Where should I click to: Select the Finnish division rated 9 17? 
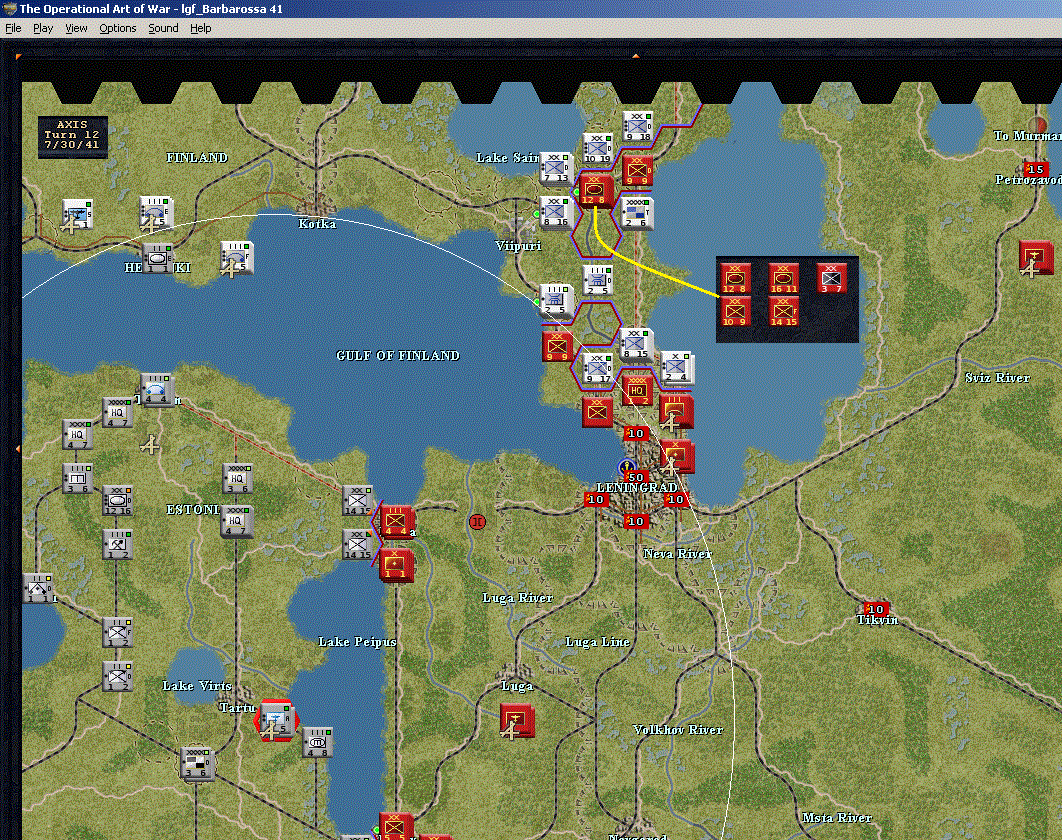pos(597,367)
